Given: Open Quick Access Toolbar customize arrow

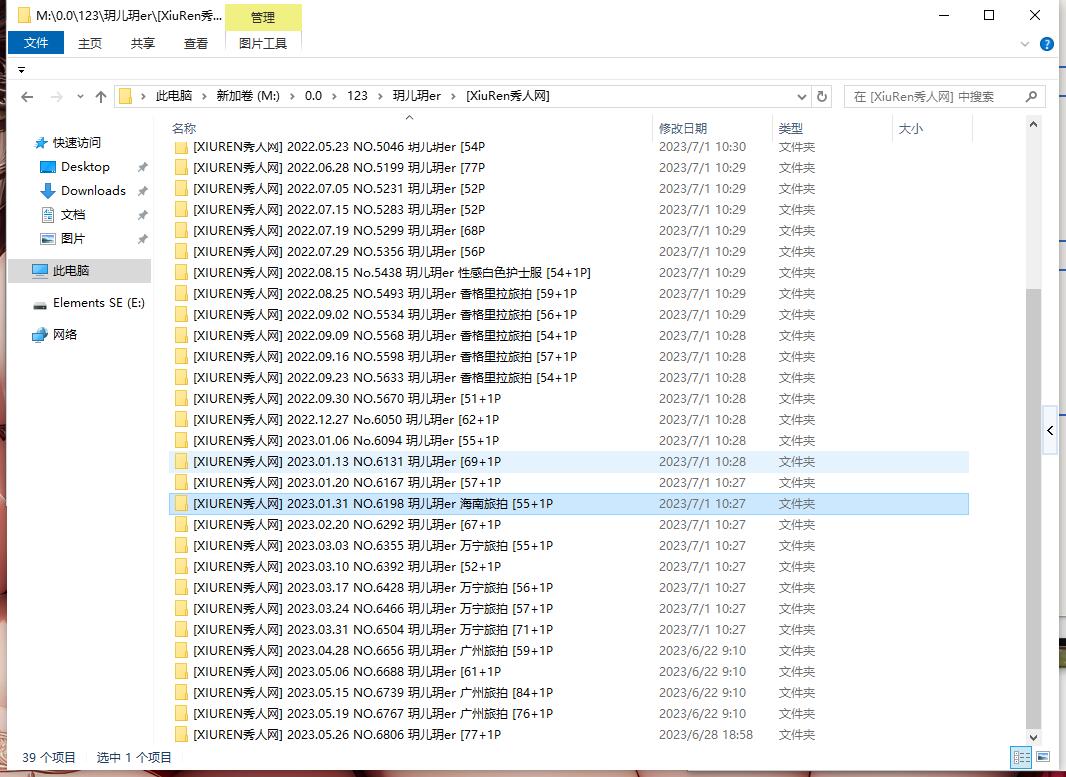Looking at the screenshot, I should [x=21, y=70].
